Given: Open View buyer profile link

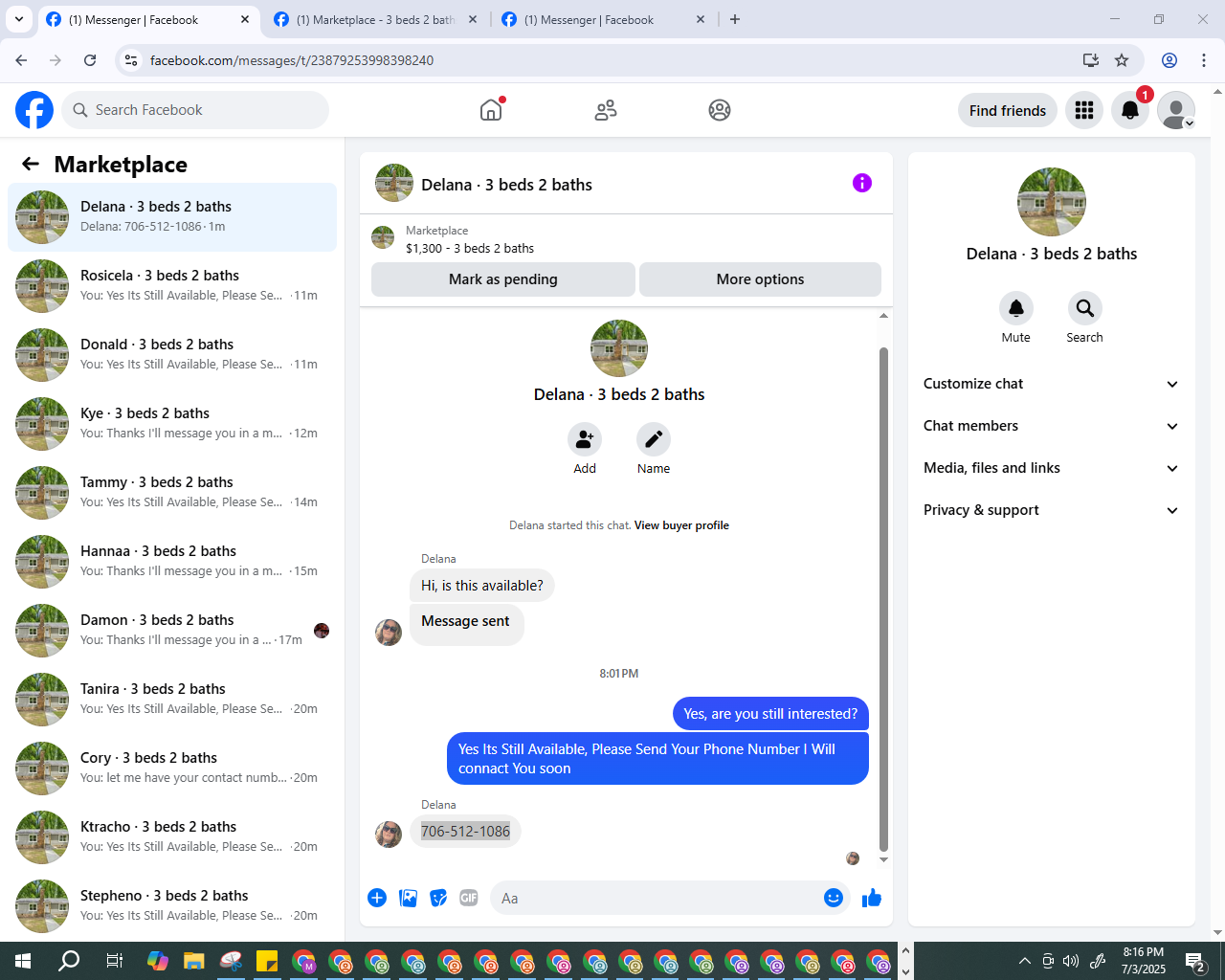Looking at the screenshot, I should (x=681, y=525).
